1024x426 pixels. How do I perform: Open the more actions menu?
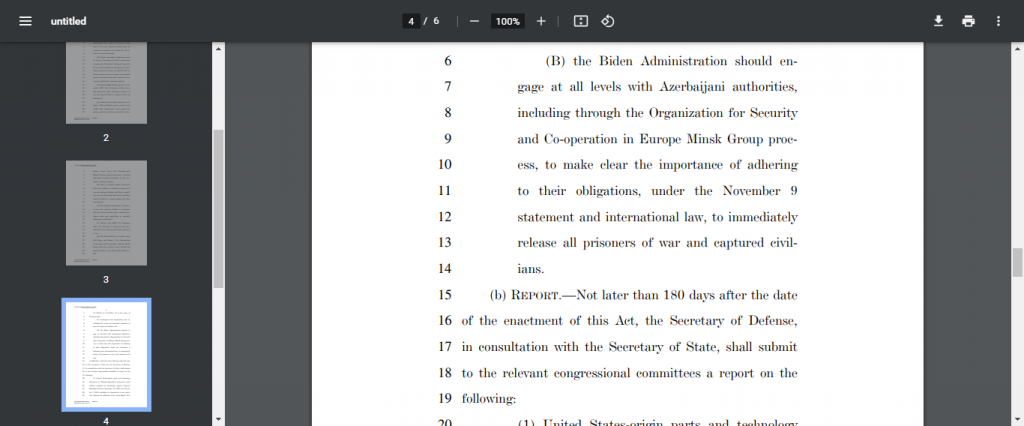coord(998,21)
